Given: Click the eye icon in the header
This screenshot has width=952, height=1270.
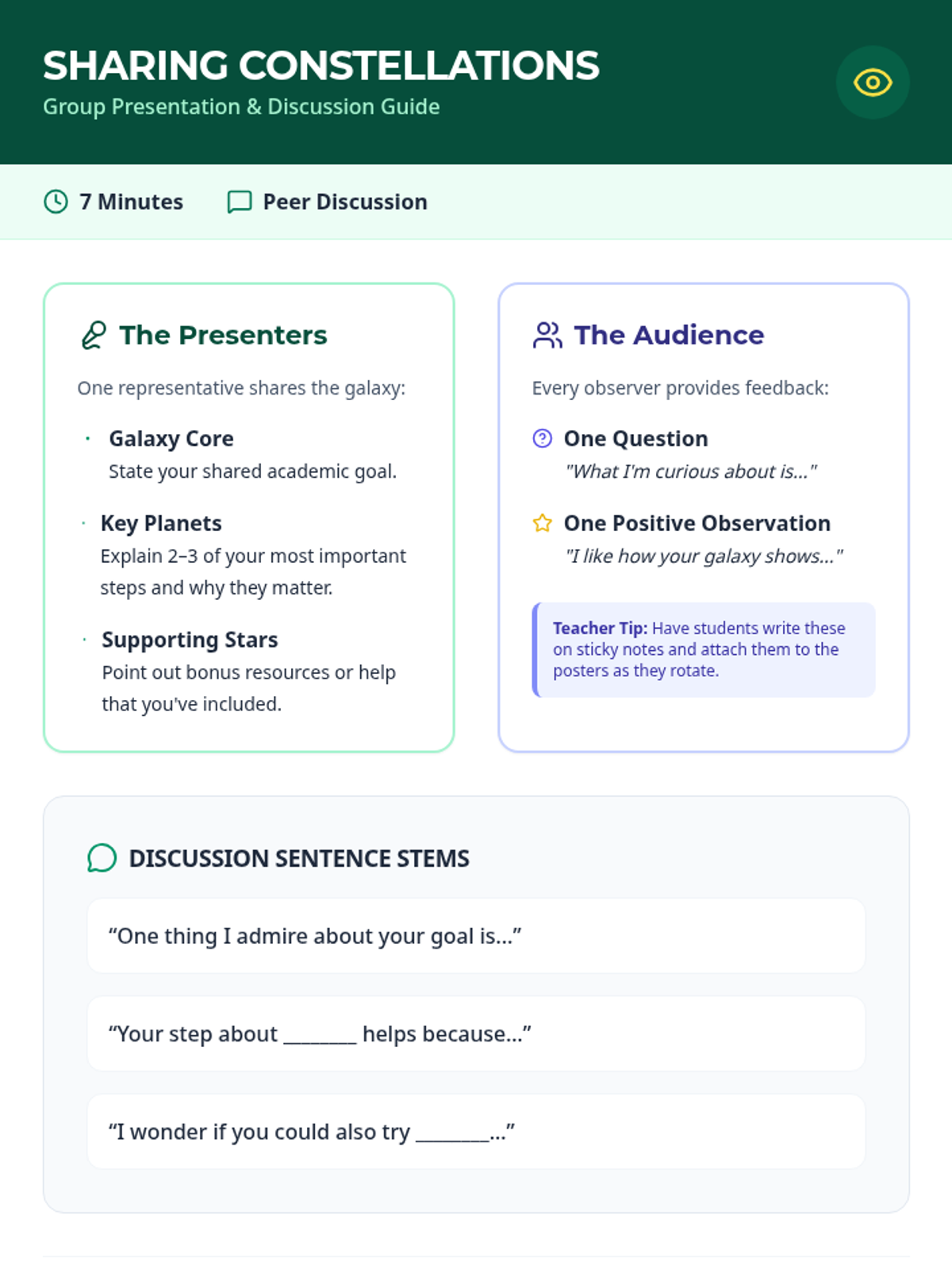Looking at the screenshot, I should coord(872,83).
